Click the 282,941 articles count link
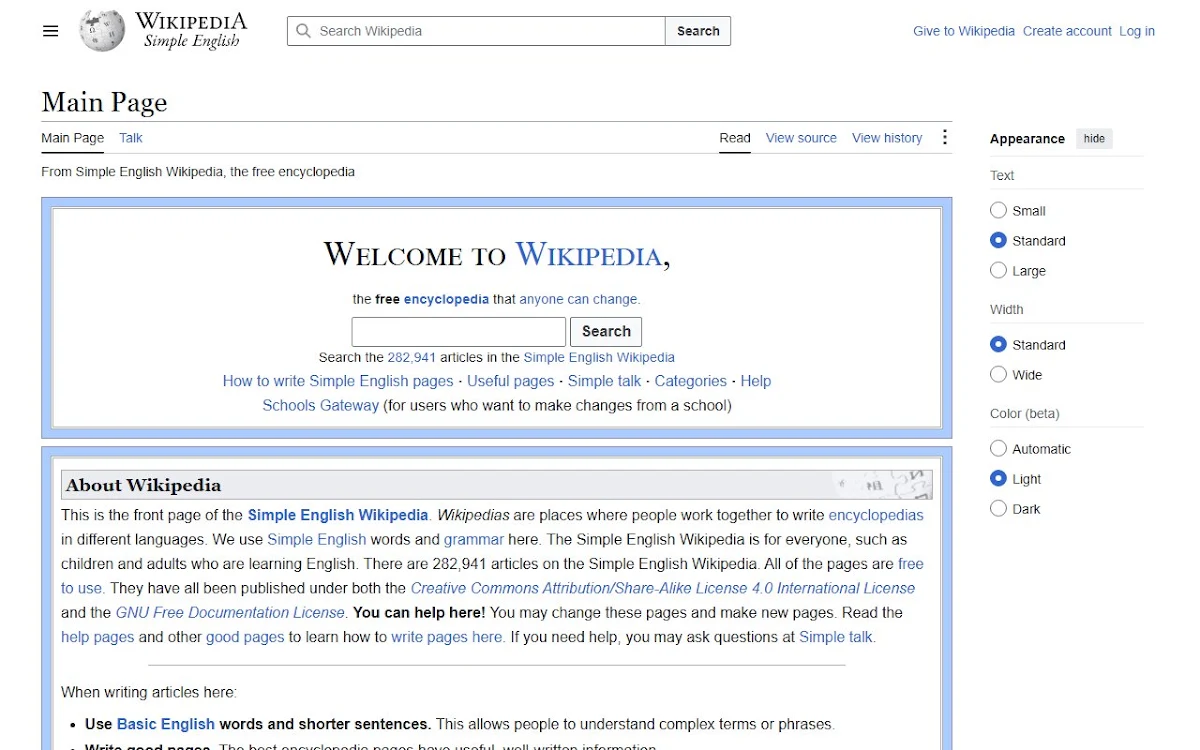 (x=412, y=357)
